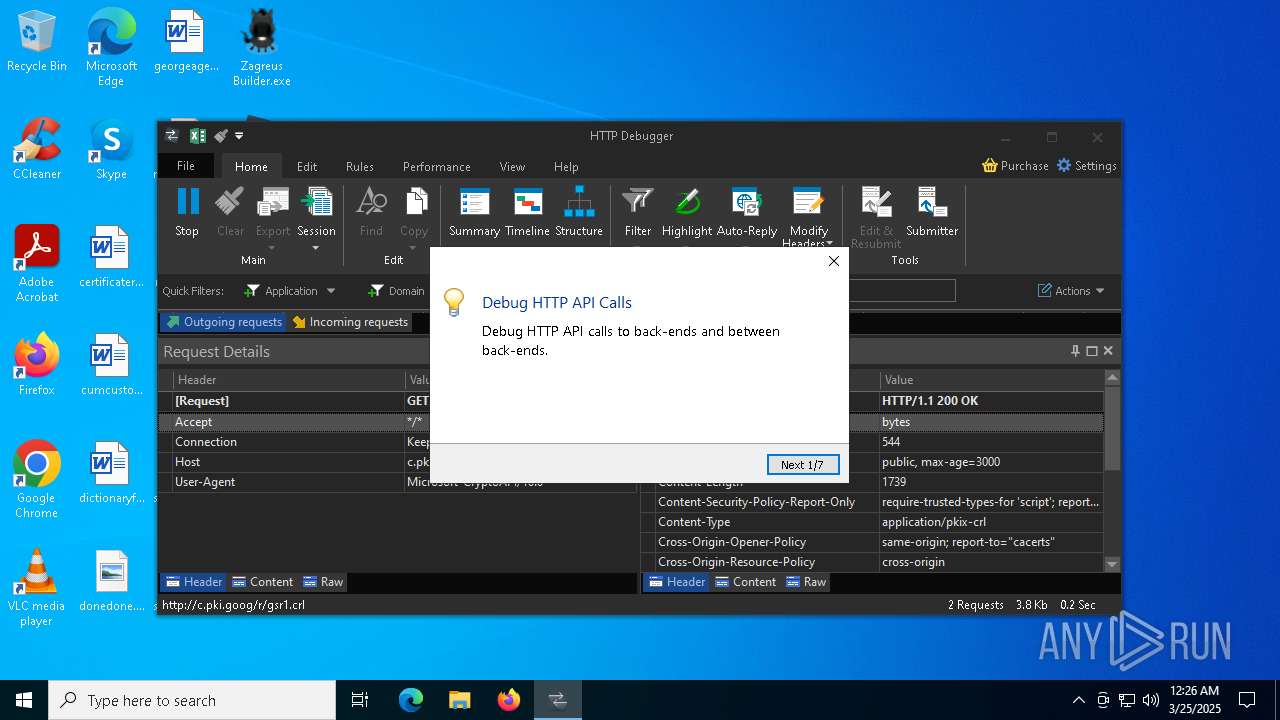Open File Explorer from the taskbar

click(x=459, y=700)
